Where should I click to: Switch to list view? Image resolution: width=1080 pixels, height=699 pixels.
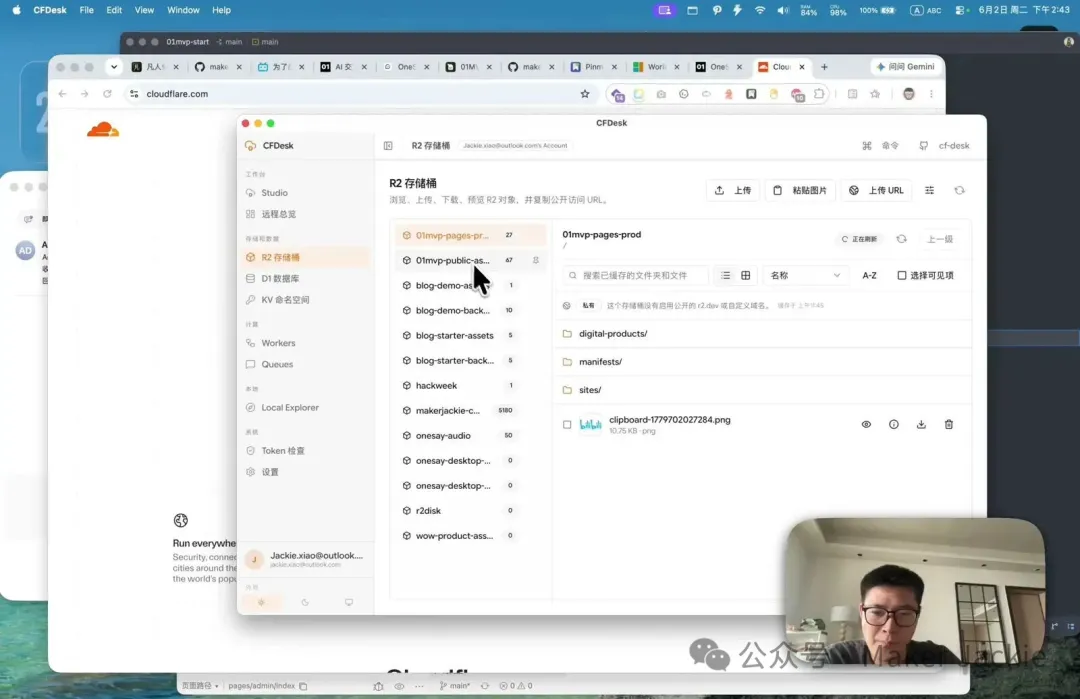click(x=725, y=275)
